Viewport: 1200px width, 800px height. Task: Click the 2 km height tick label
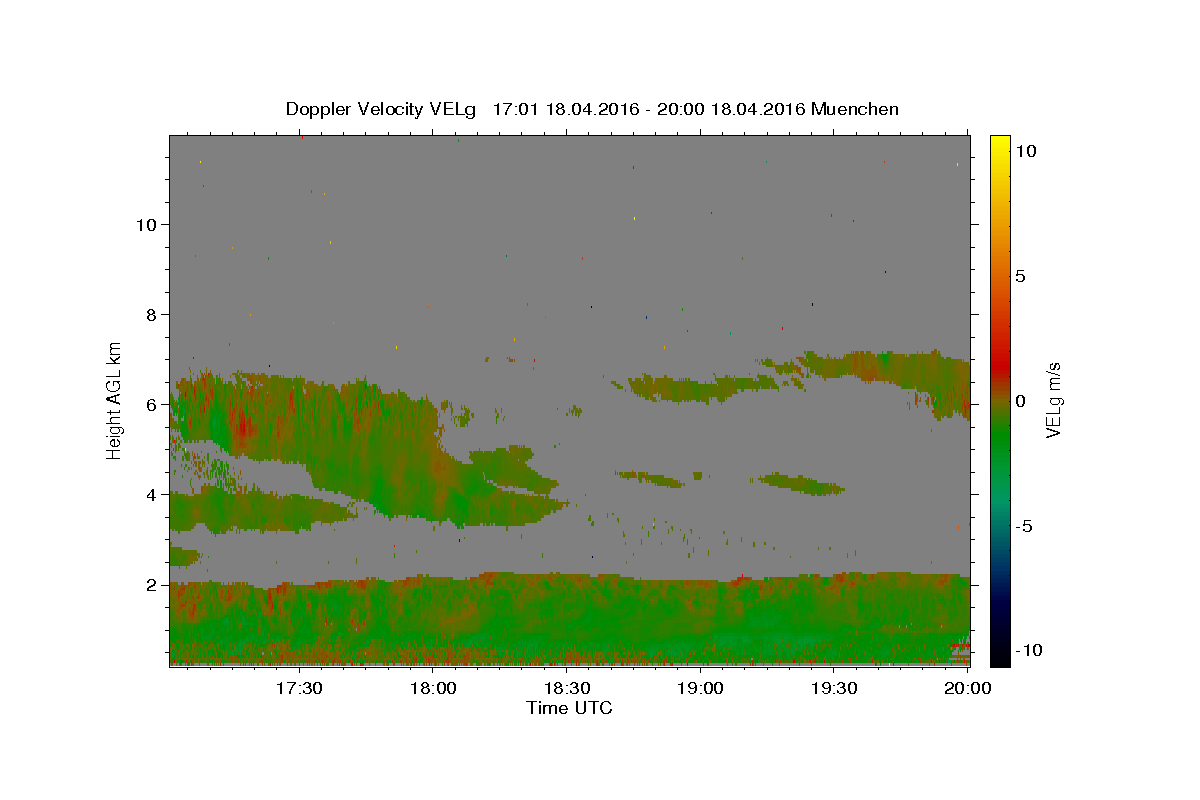[151, 584]
